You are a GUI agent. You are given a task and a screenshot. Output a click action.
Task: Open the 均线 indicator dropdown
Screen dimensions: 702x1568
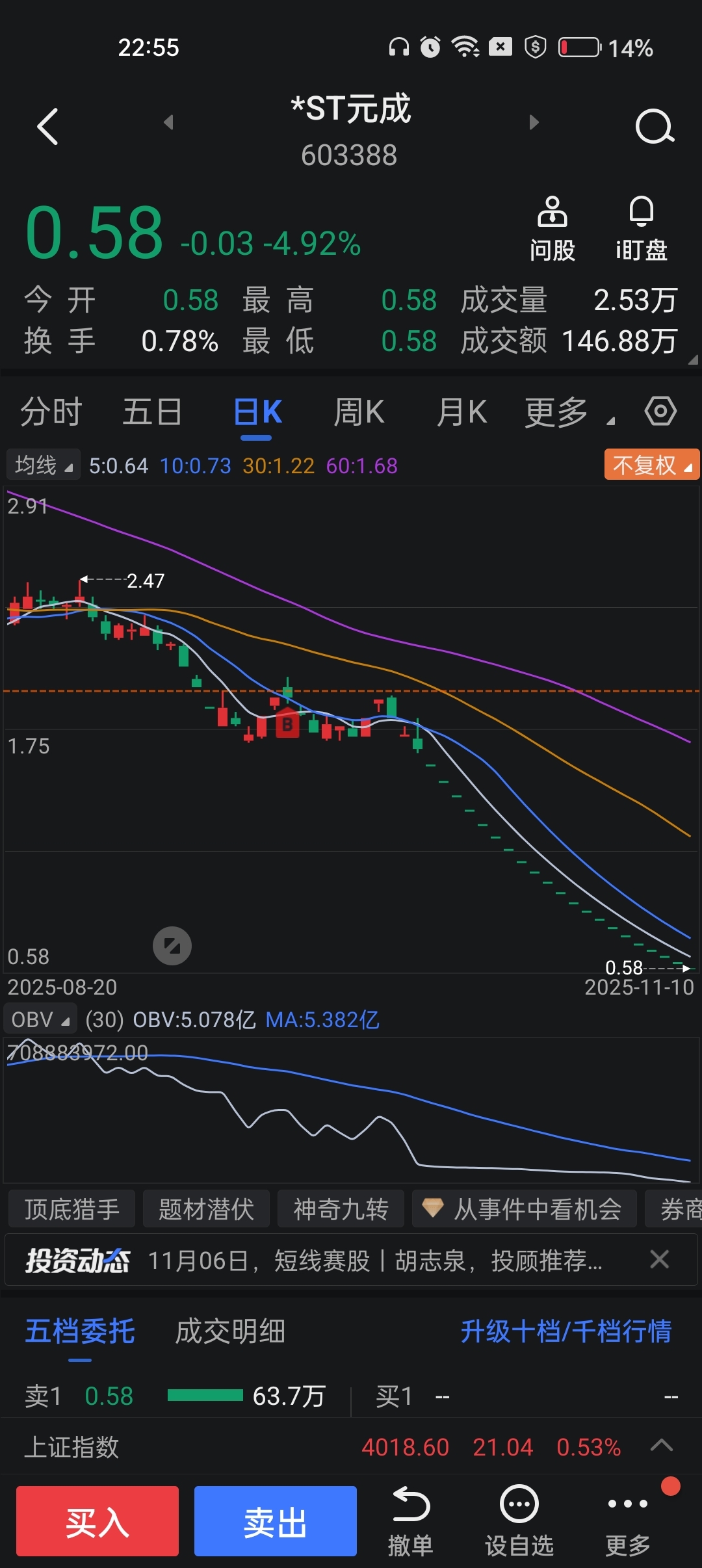(x=44, y=465)
